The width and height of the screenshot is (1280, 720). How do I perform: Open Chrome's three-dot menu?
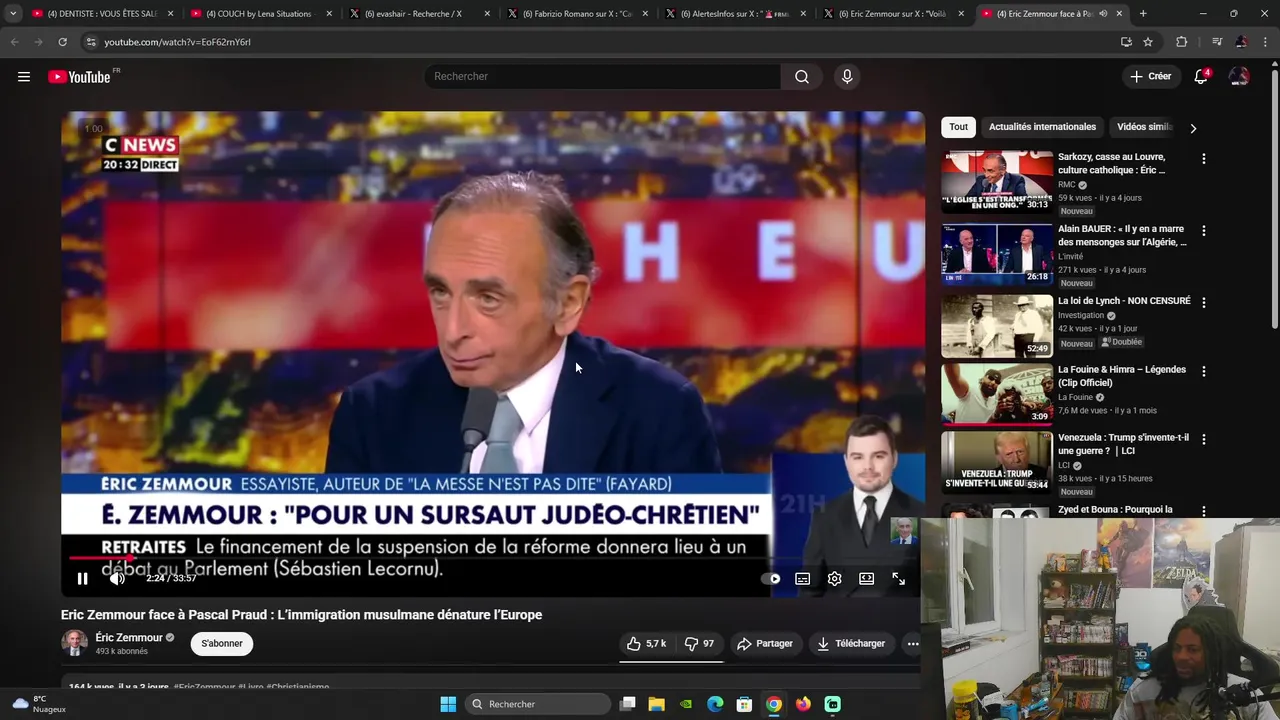(x=1266, y=42)
